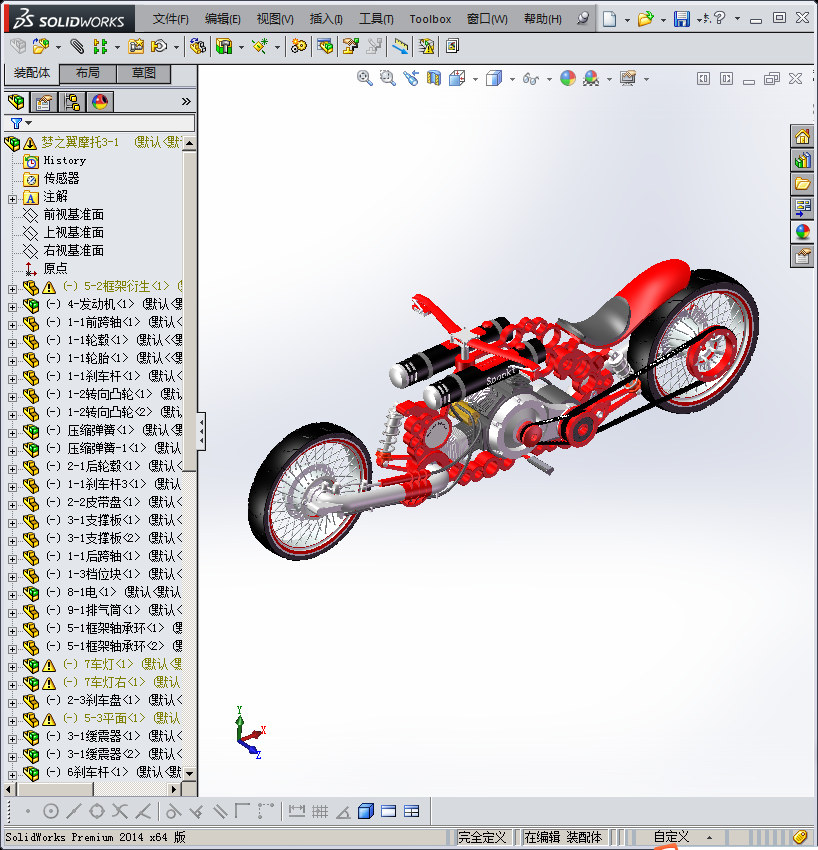
Task: Click the Section View icon
Action: tap(434, 79)
